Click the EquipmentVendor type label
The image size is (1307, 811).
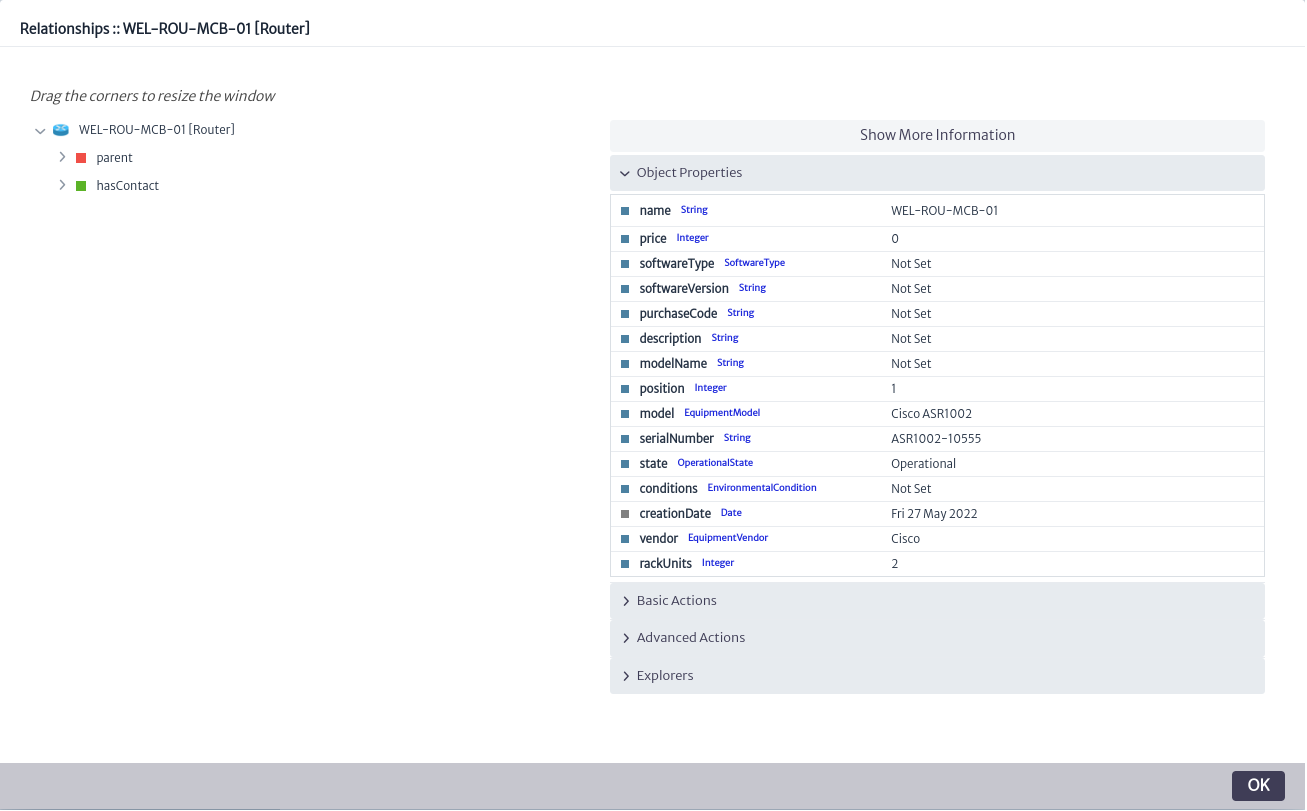tap(728, 538)
